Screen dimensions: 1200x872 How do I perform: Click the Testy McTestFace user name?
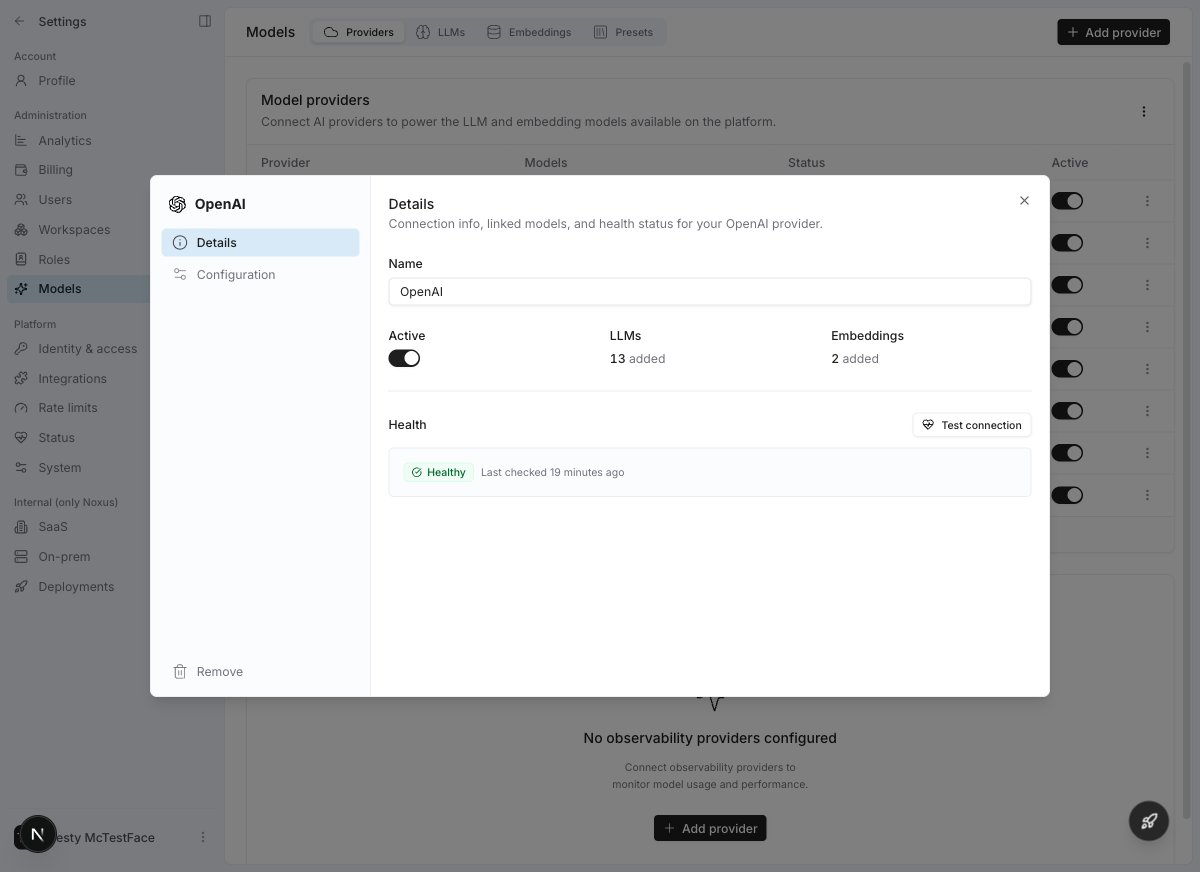pyautogui.click(x=105, y=837)
